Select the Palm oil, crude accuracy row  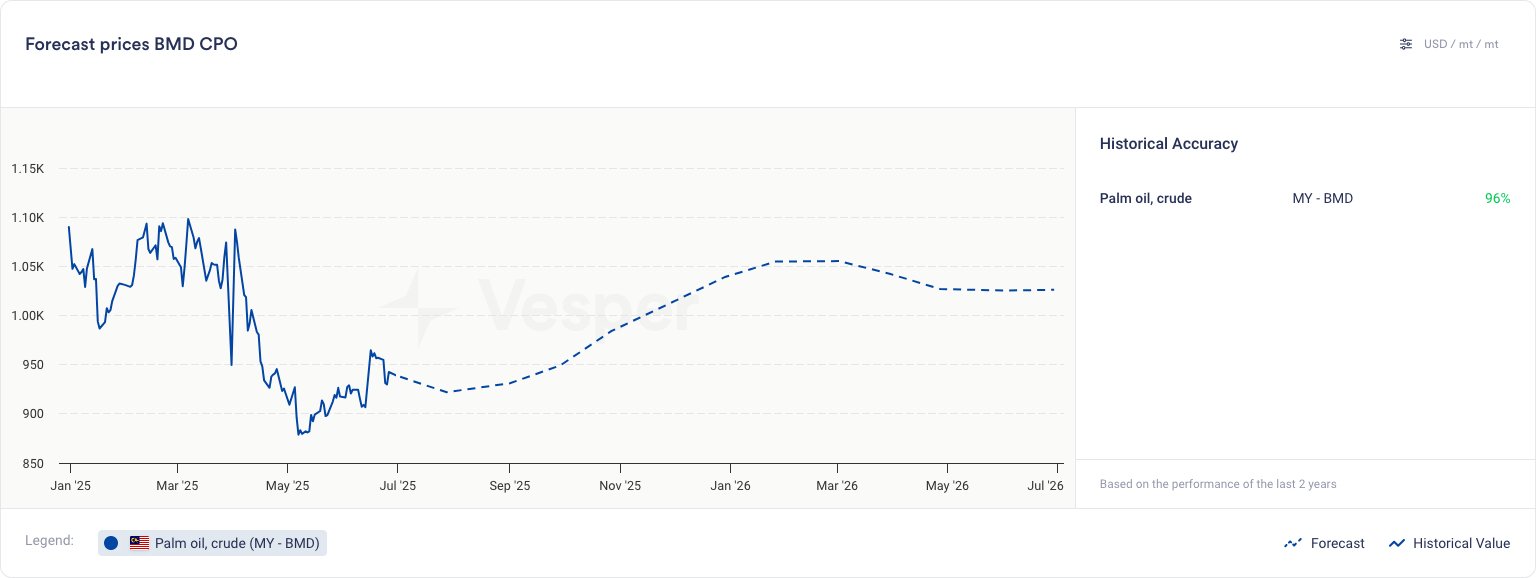[1145, 198]
